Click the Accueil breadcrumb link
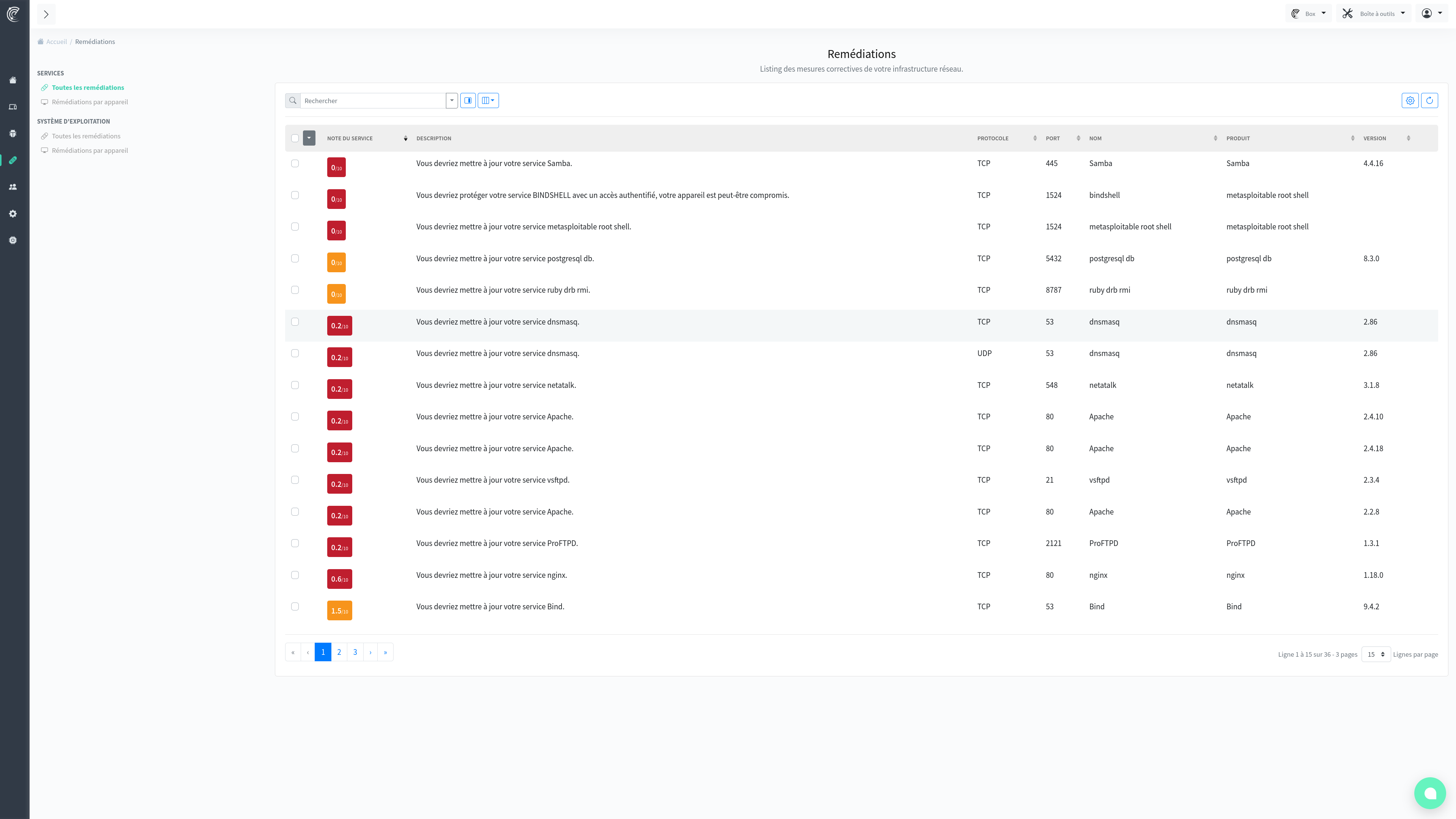Viewport: 1456px width, 819px height. [56, 41]
